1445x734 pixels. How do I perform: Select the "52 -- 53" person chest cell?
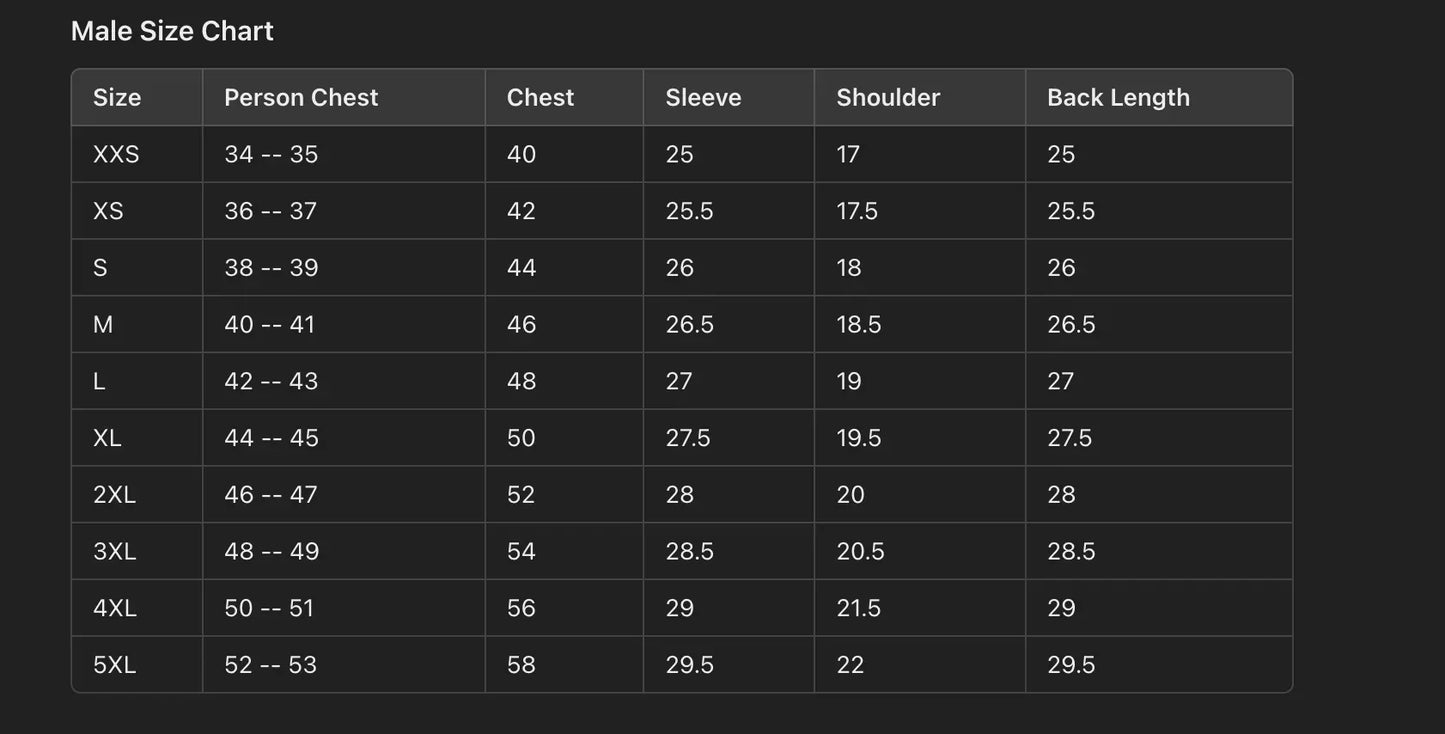(x=270, y=665)
